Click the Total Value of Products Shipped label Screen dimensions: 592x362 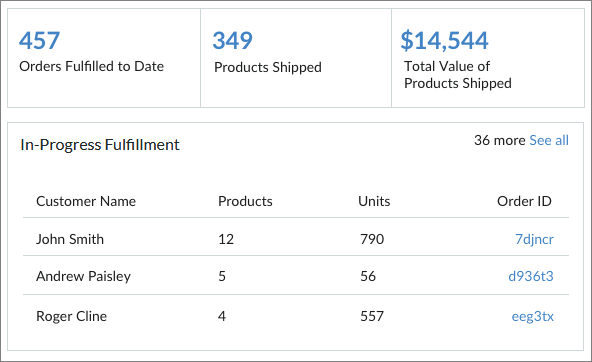pos(458,75)
